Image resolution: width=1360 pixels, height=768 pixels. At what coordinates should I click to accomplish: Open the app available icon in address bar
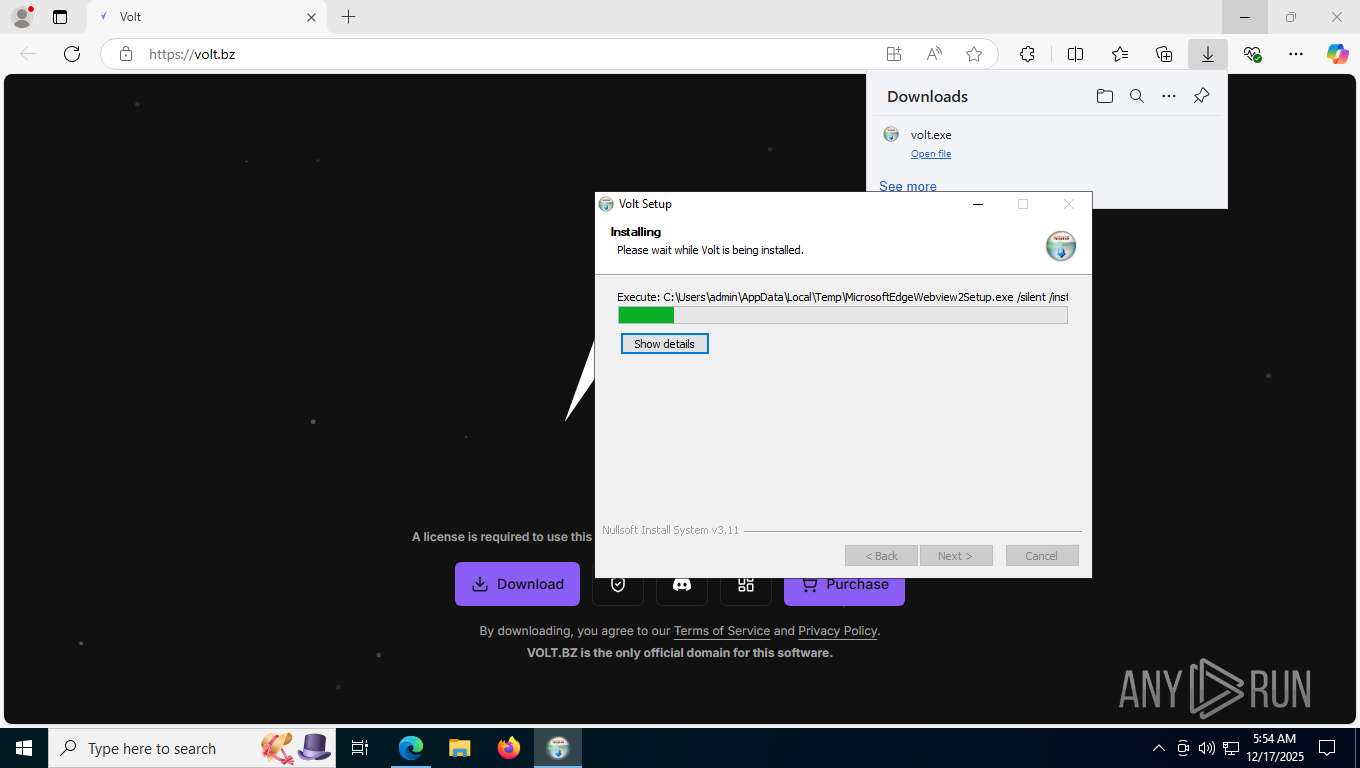click(x=893, y=54)
